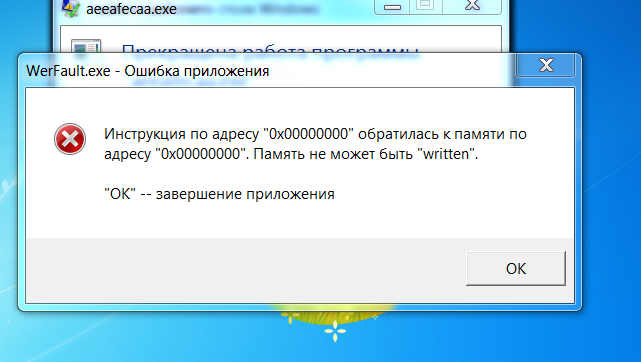Click the 'Инструкция по адресу' message text
This screenshot has height=362, width=641.
click(182, 134)
